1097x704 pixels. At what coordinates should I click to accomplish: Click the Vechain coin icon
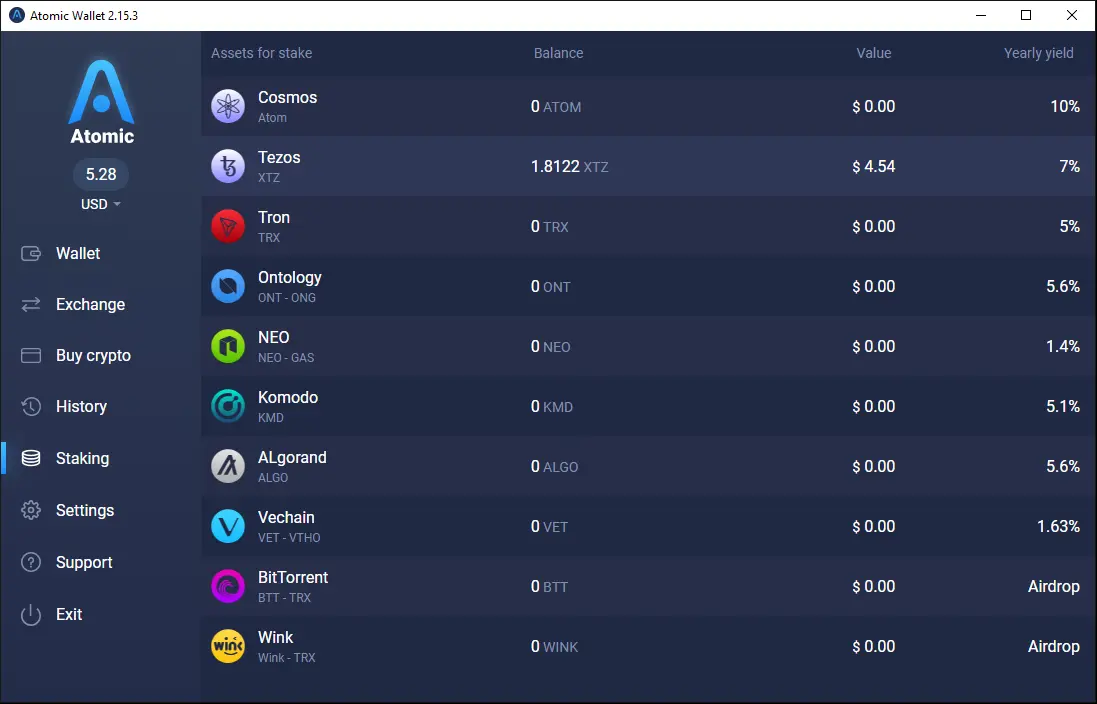coord(228,526)
